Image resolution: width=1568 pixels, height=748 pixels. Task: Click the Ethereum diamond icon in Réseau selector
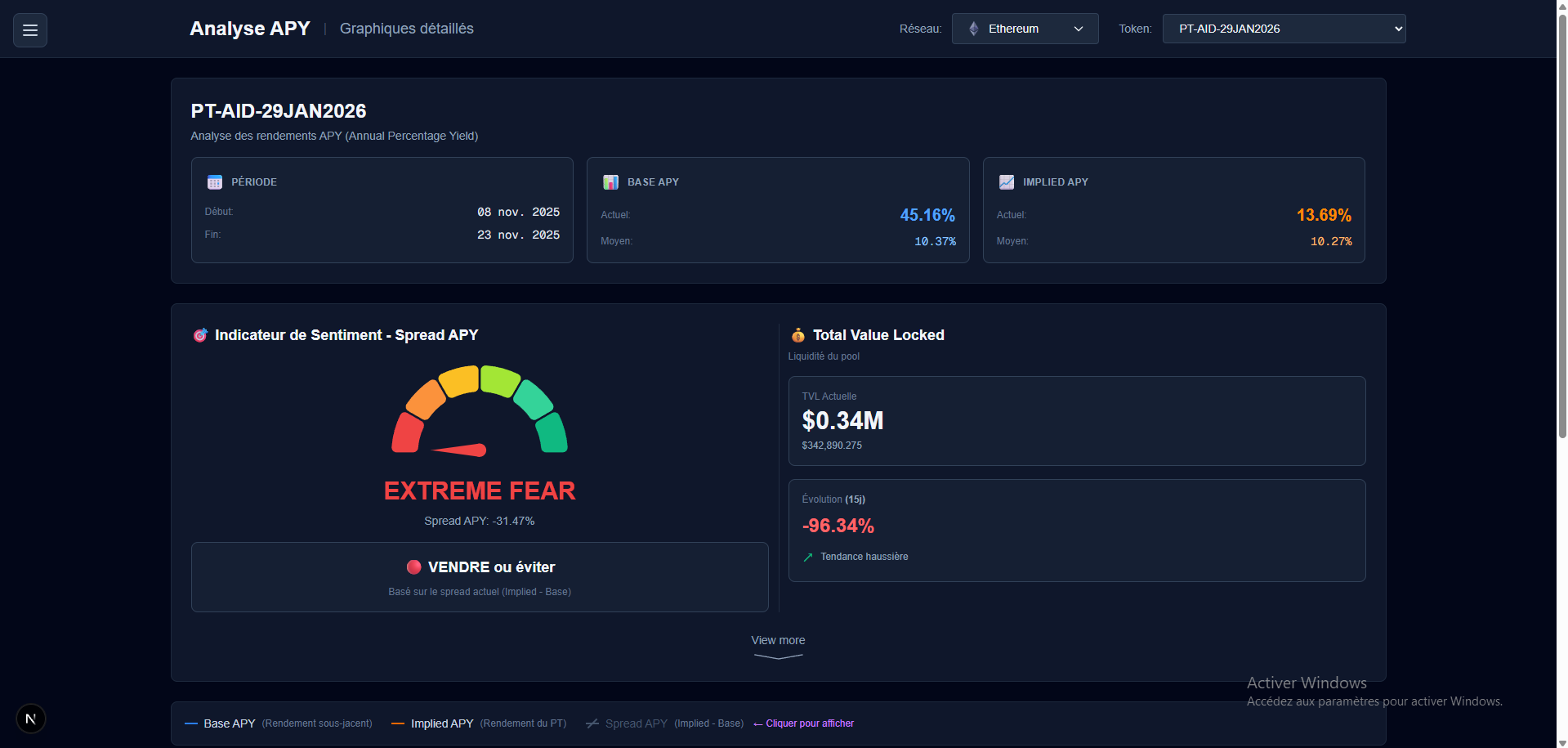tap(972, 28)
